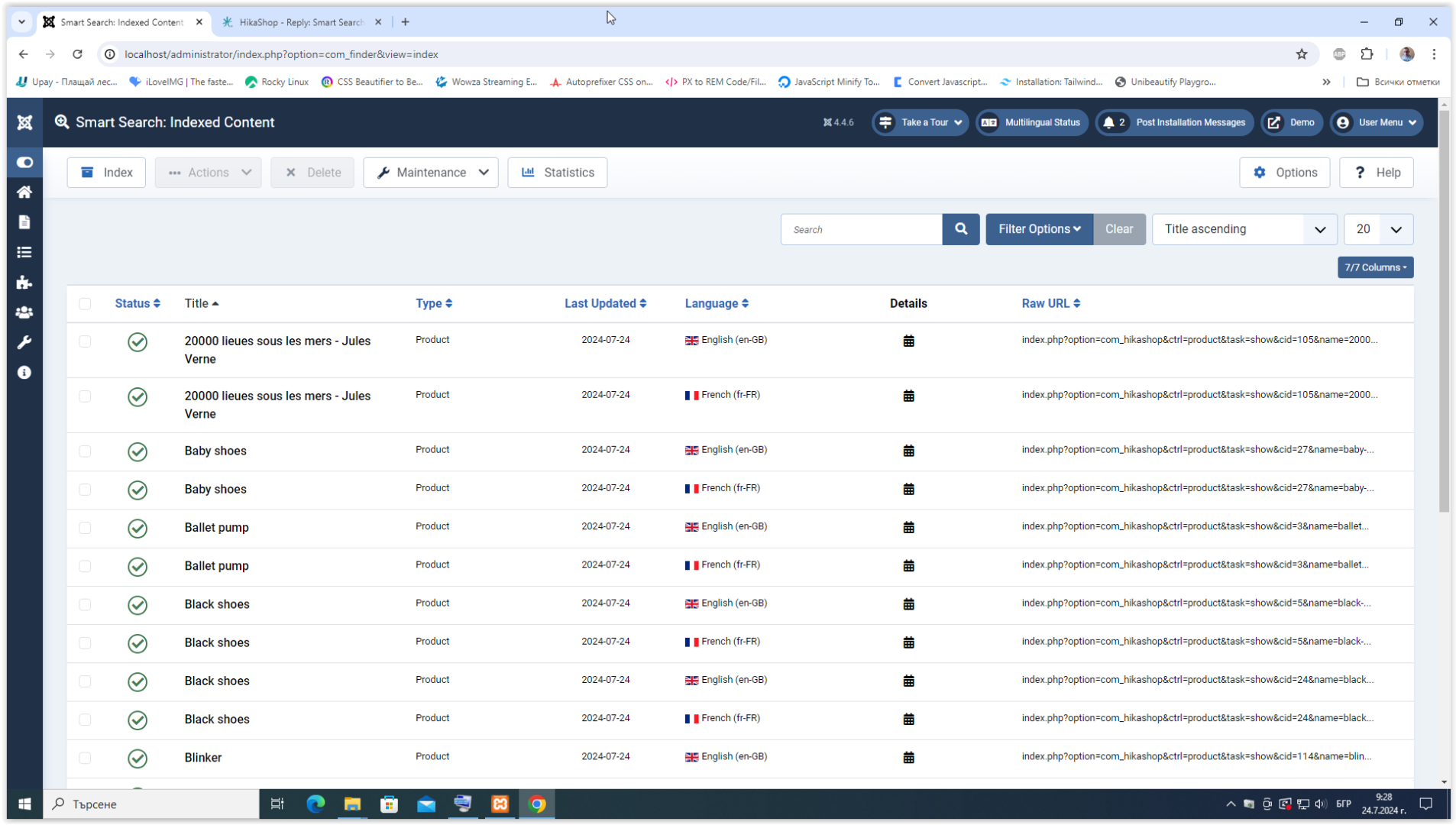This screenshot has height=825, width=1456.
Task: Open the Title ascending sort dropdown
Action: point(1244,229)
